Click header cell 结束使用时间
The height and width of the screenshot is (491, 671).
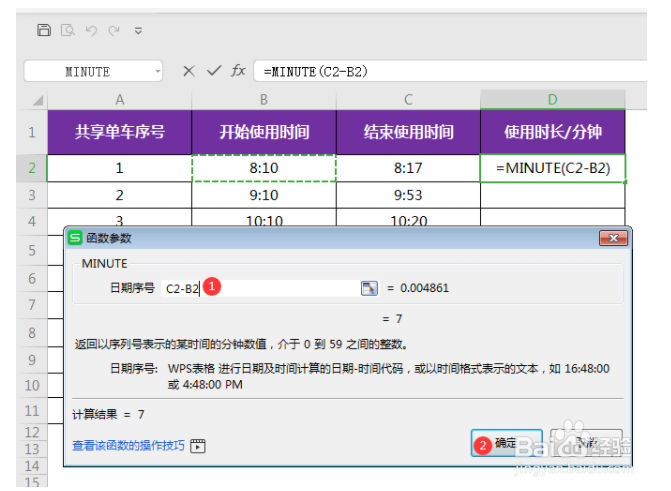[408, 132]
